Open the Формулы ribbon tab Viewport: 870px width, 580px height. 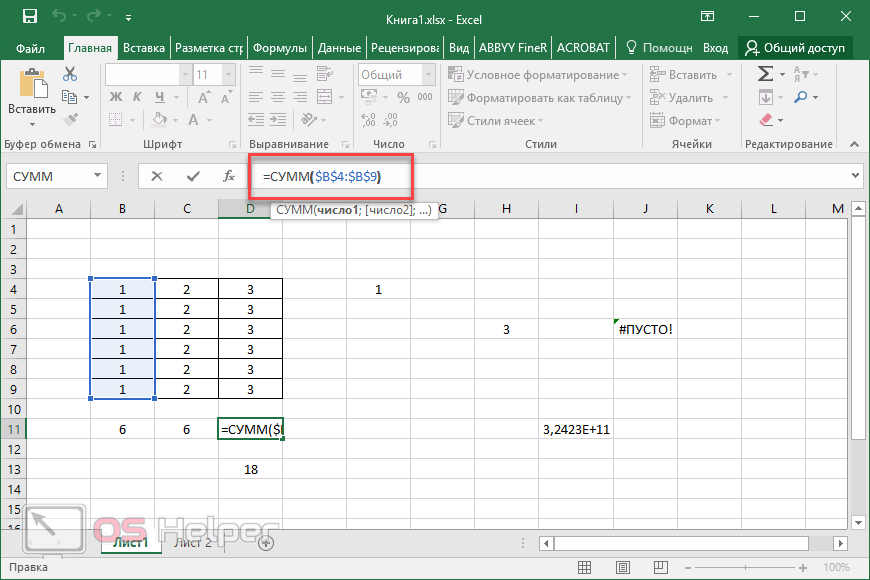click(x=280, y=48)
